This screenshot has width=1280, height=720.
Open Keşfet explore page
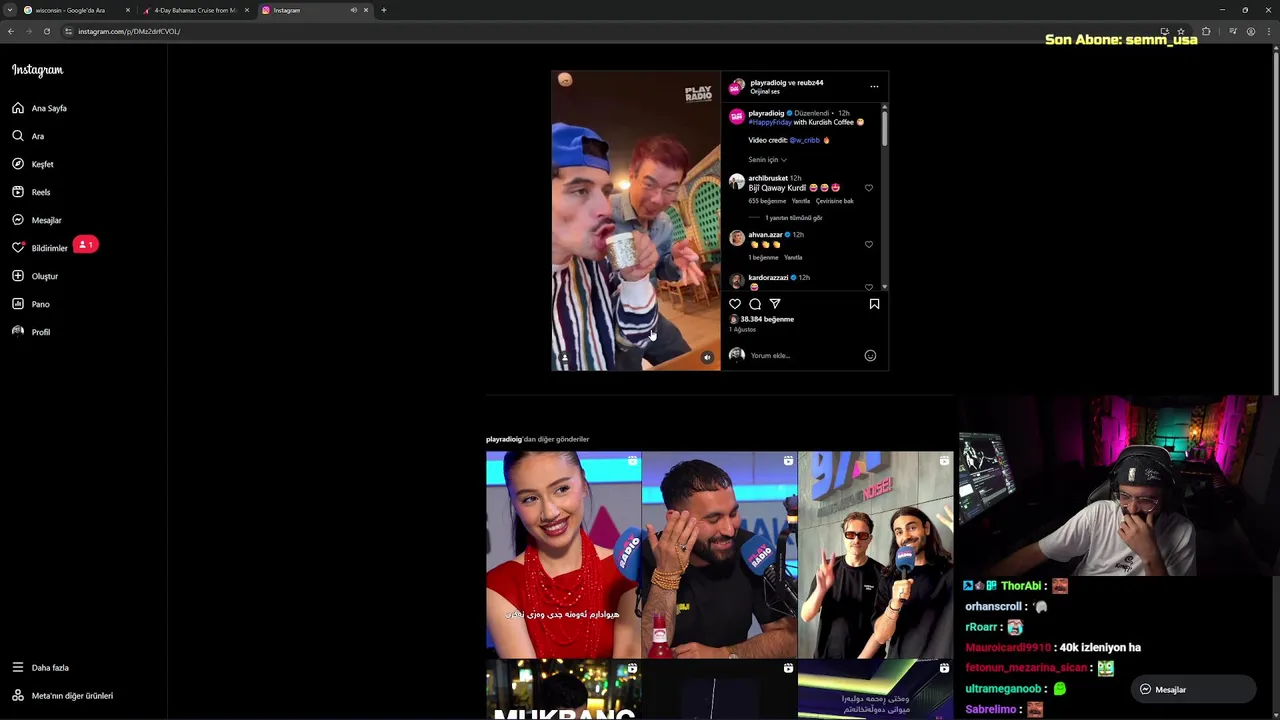click(x=34, y=164)
